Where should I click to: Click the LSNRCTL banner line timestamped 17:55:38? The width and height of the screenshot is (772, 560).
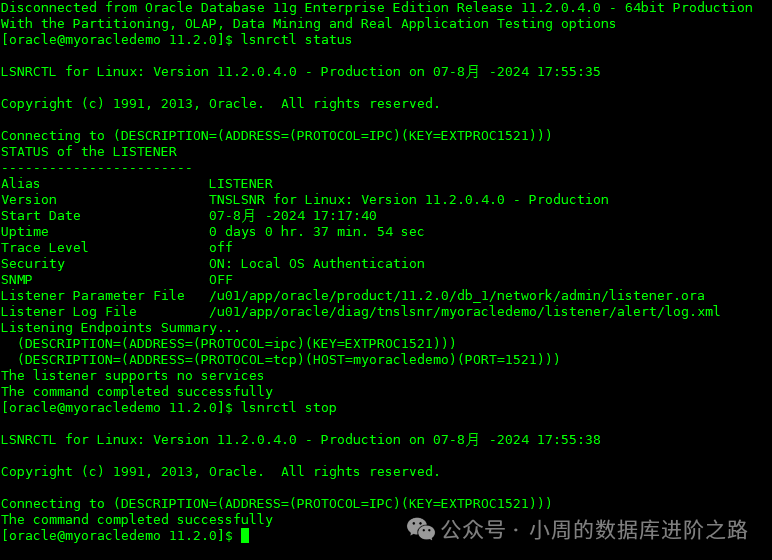click(x=301, y=439)
